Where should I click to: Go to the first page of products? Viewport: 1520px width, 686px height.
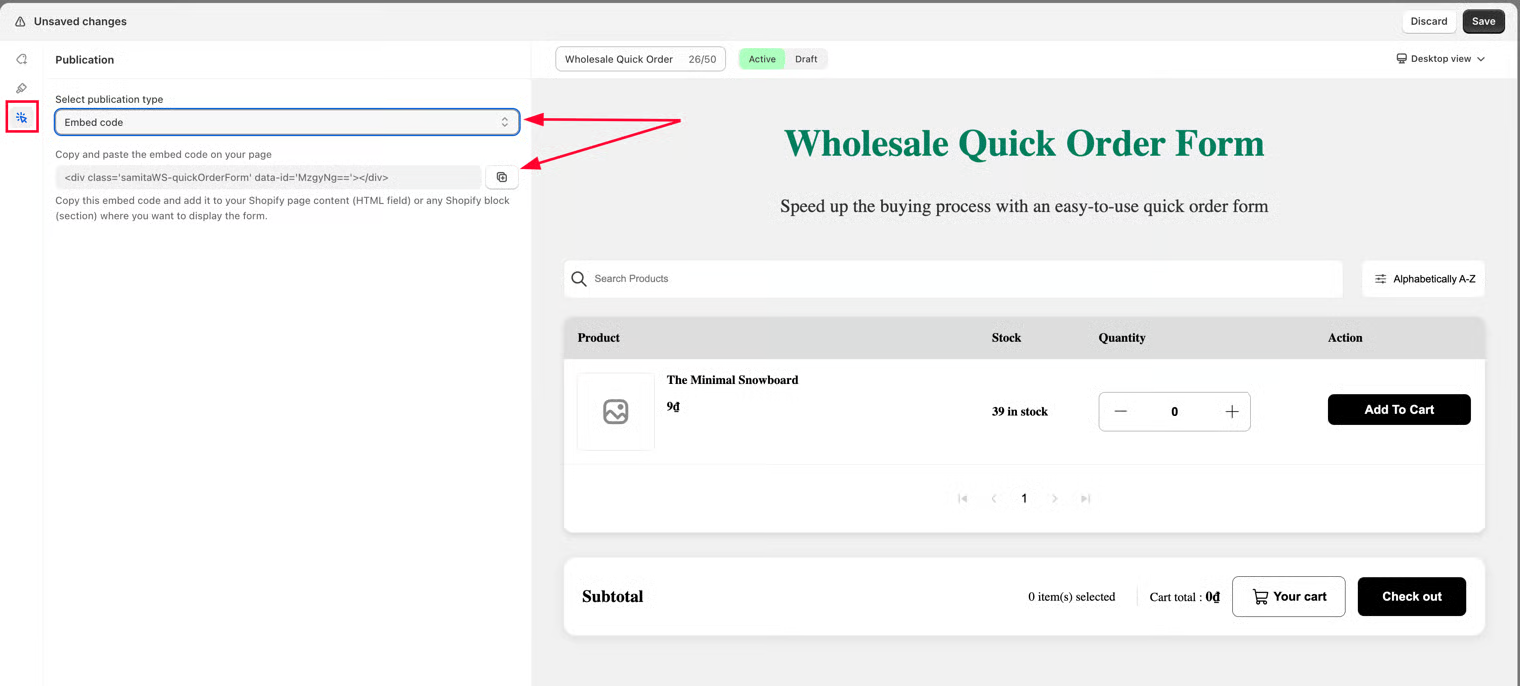click(962, 498)
